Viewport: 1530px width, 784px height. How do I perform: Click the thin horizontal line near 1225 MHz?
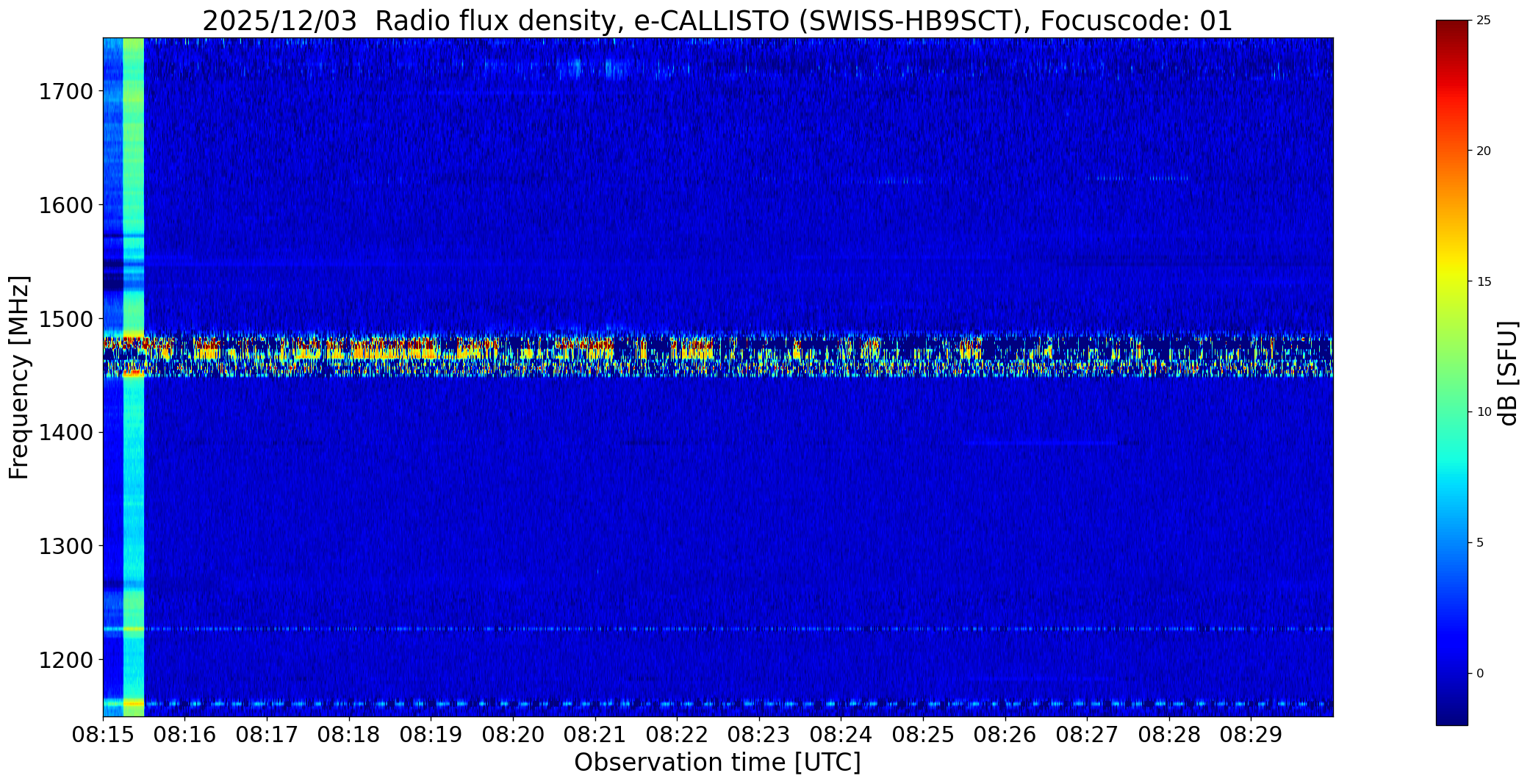(718, 629)
